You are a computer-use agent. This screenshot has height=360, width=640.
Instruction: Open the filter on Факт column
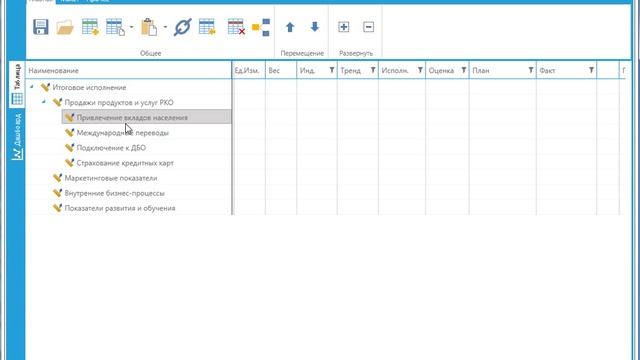[591, 70]
